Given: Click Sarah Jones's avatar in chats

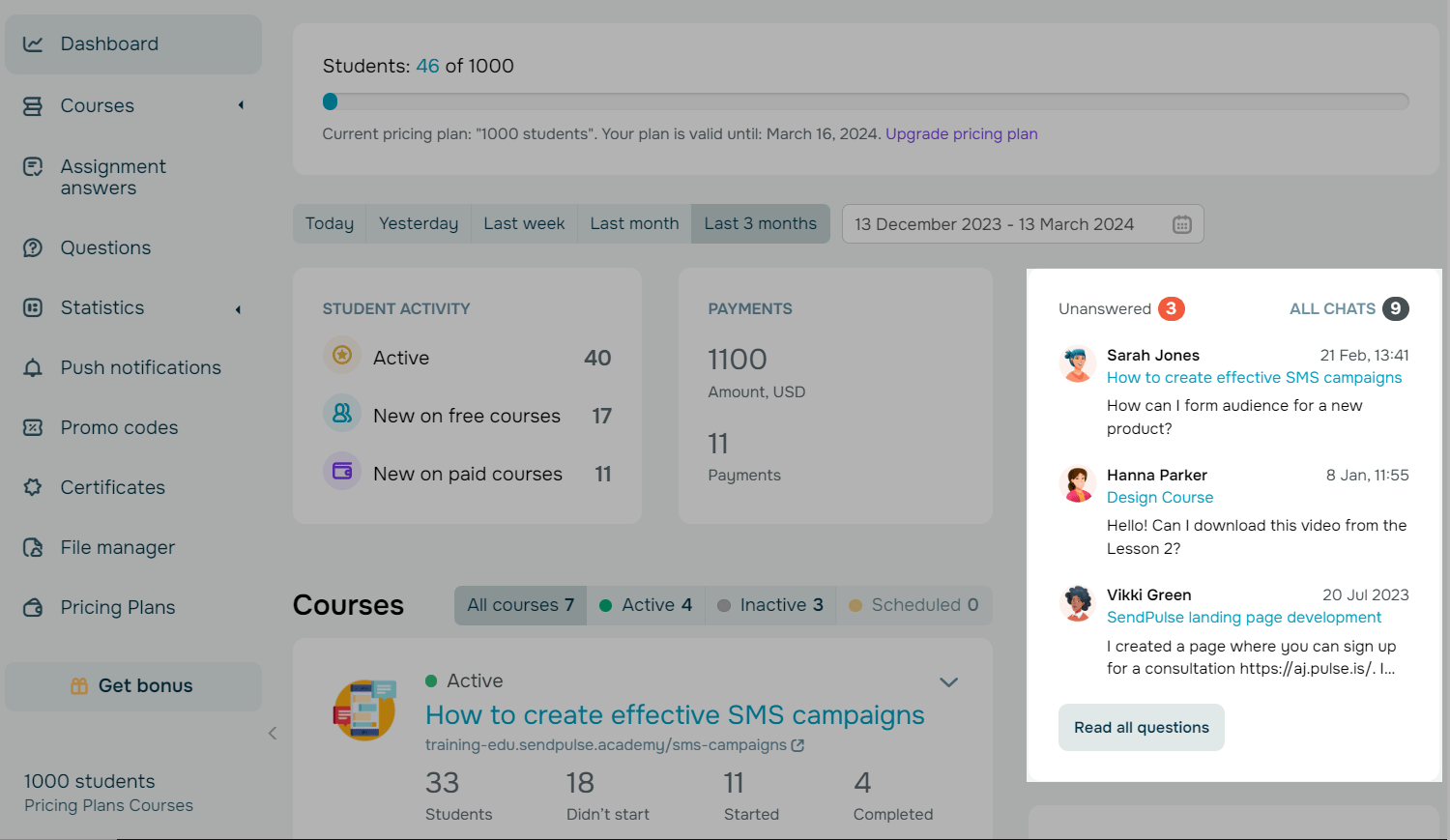Looking at the screenshot, I should pyautogui.click(x=1076, y=364).
